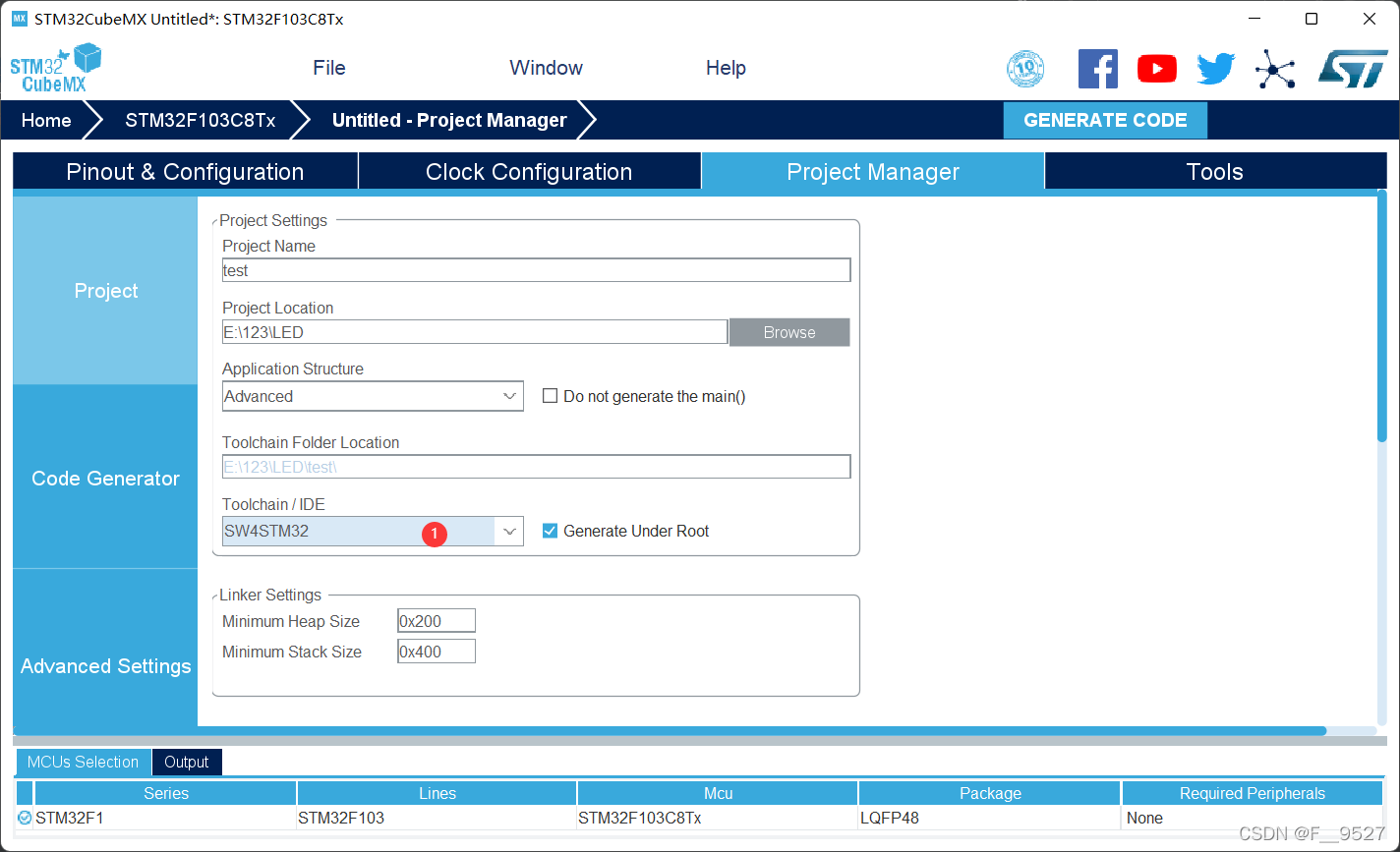Click the Minimum Heap Size field
The image size is (1400, 852).
437,621
